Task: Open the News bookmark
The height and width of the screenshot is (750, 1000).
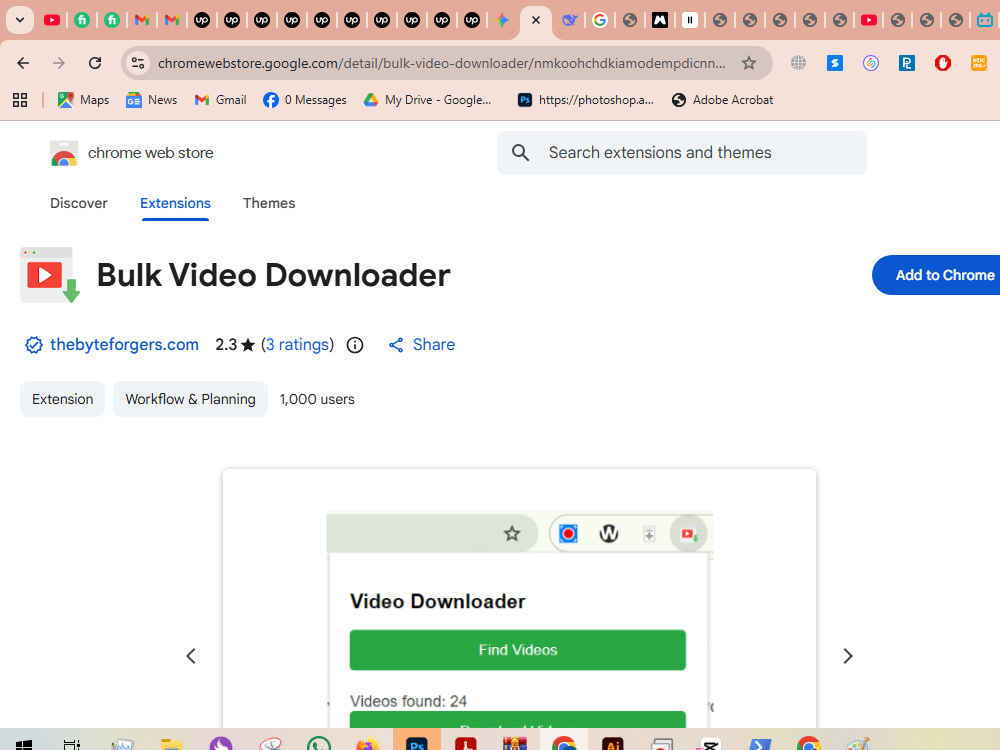Action: (x=151, y=100)
